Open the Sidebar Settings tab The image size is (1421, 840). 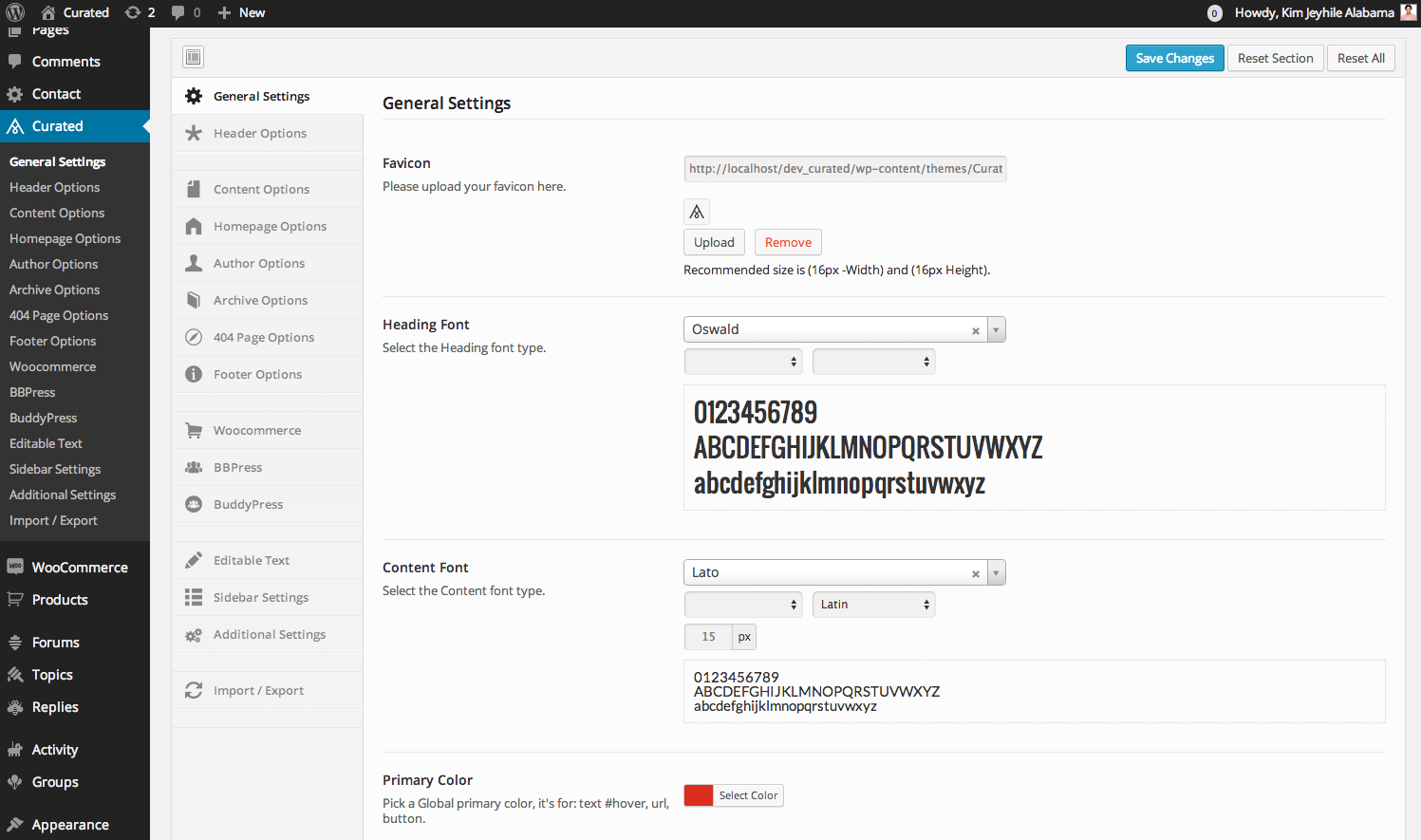268,597
